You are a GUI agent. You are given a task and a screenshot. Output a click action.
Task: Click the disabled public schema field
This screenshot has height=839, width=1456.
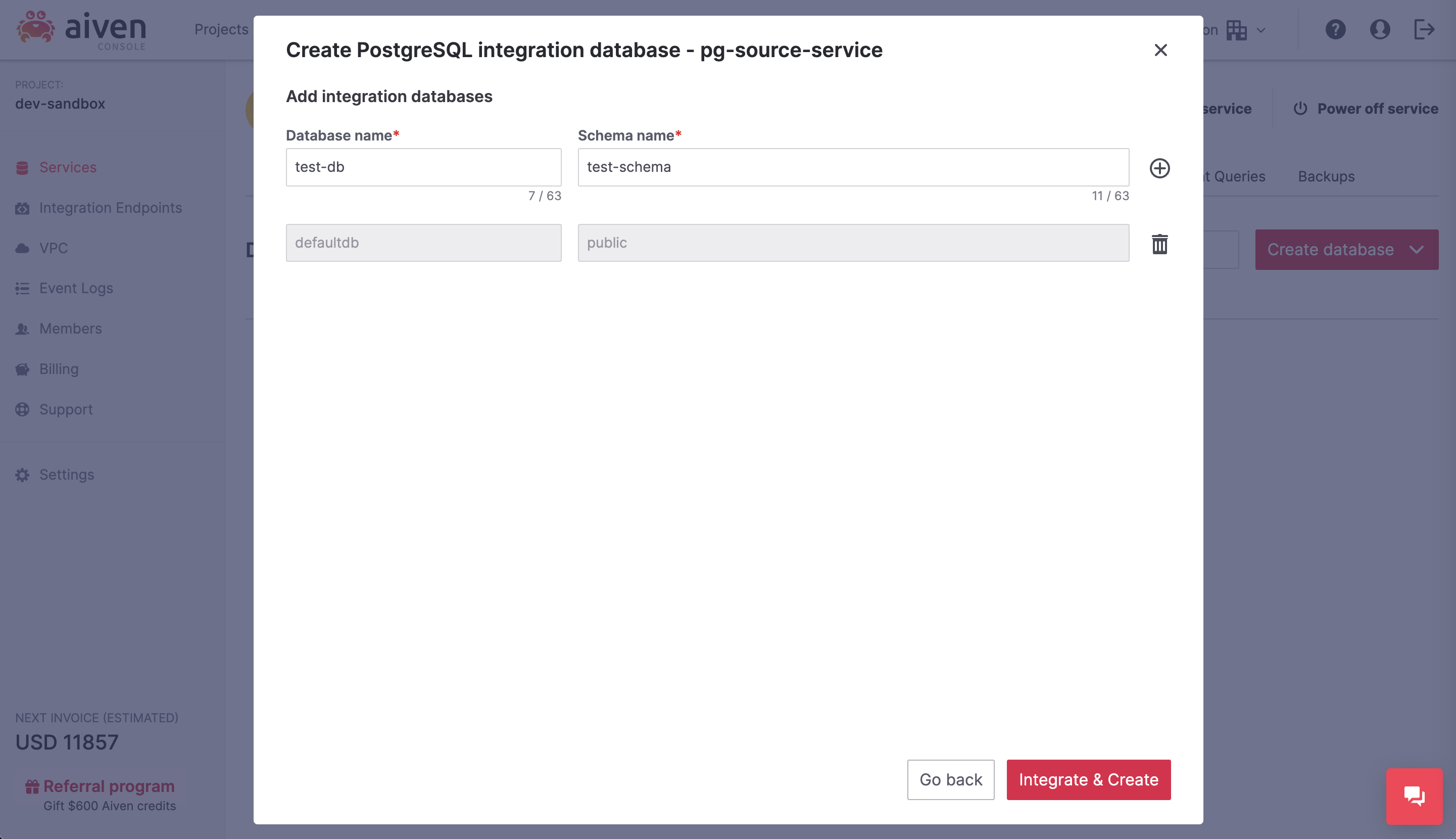point(853,243)
